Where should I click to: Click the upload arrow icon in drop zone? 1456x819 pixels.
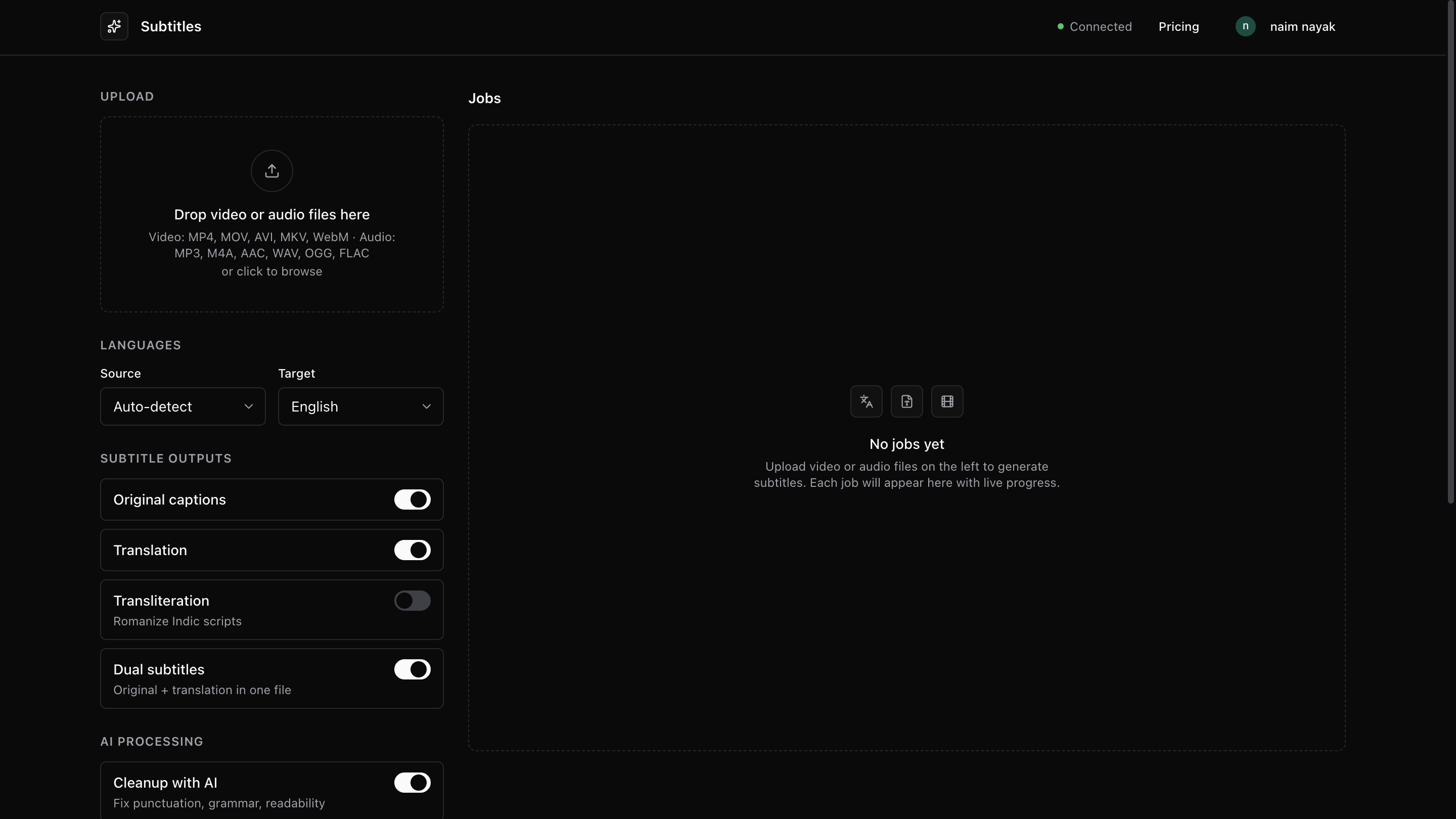point(272,171)
